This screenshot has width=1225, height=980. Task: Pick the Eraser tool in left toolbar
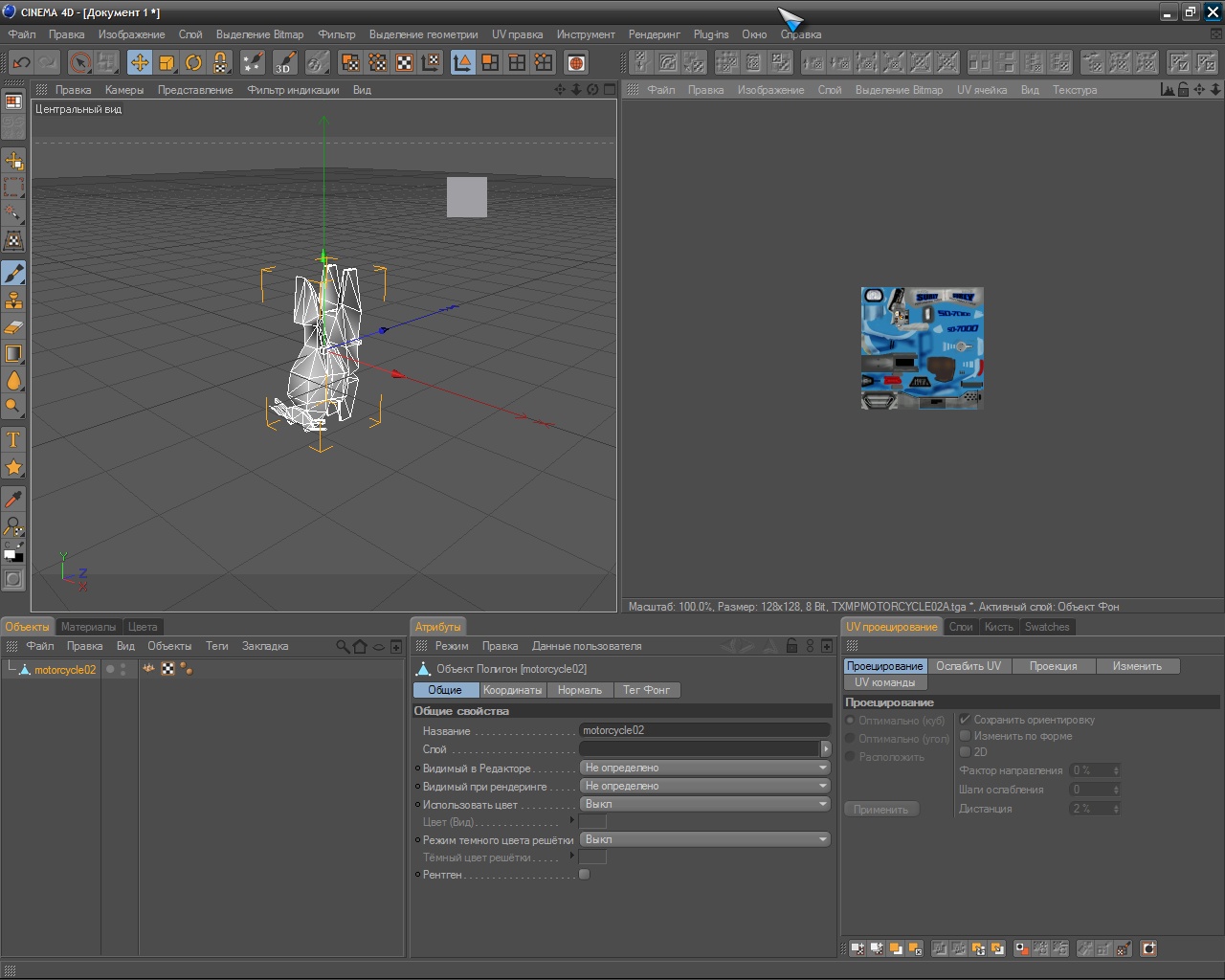click(x=13, y=327)
